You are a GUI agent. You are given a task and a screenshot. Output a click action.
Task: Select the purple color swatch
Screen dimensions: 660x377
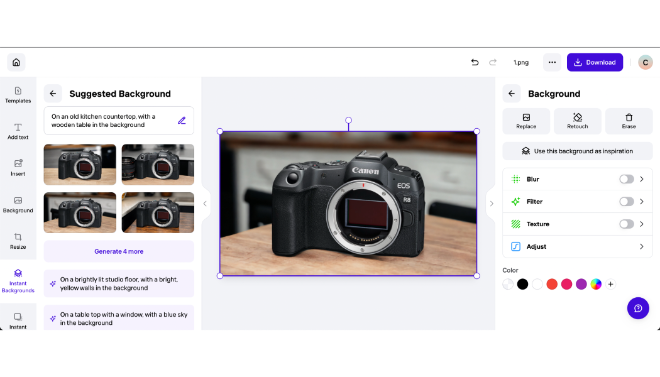[x=581, y=284]
